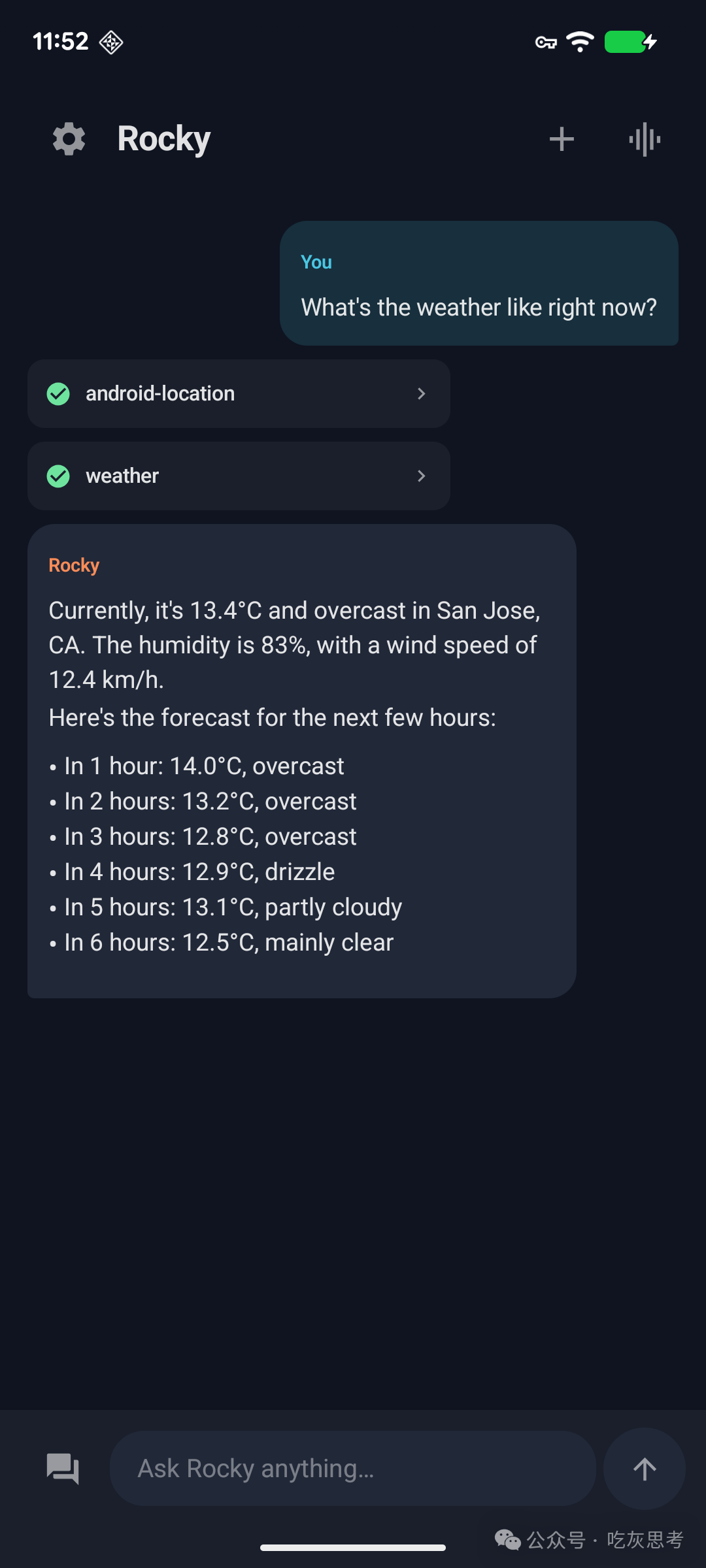706x1568 pixels.
Task: Open the weather tool result row
Action: (239, 476)
